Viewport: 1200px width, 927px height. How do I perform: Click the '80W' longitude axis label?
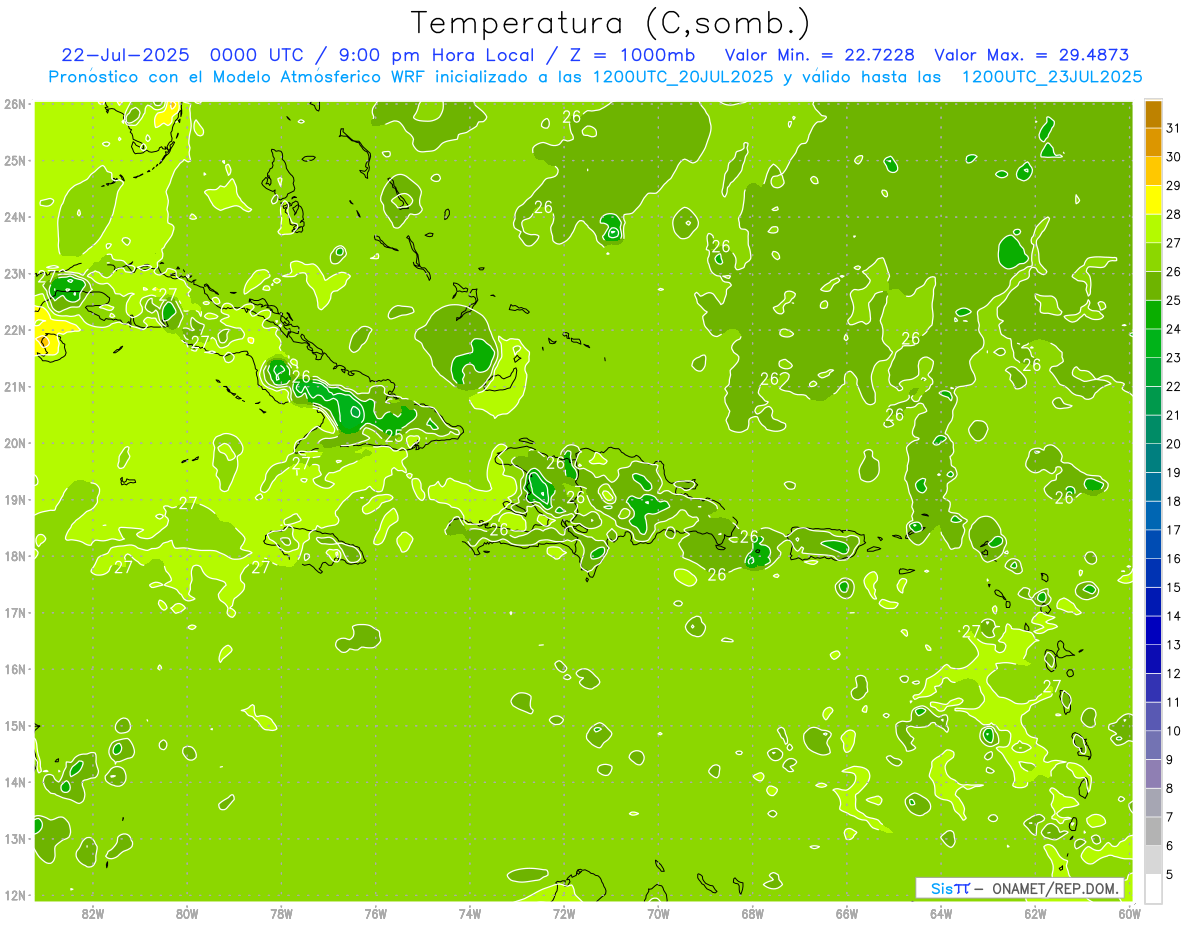click(187, 913)
